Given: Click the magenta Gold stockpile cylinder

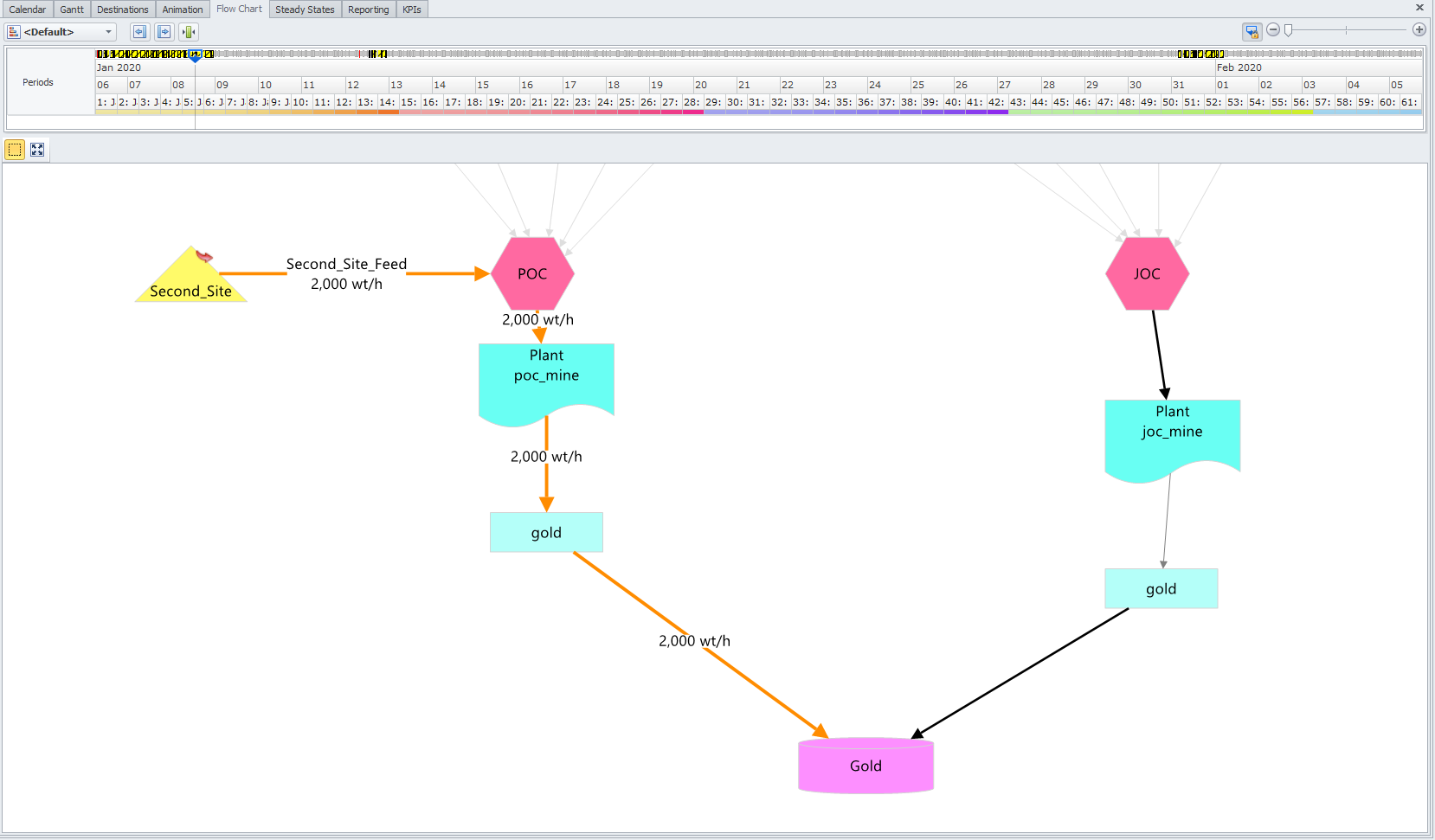Looking at the screenshot, I should click(866, 766).
